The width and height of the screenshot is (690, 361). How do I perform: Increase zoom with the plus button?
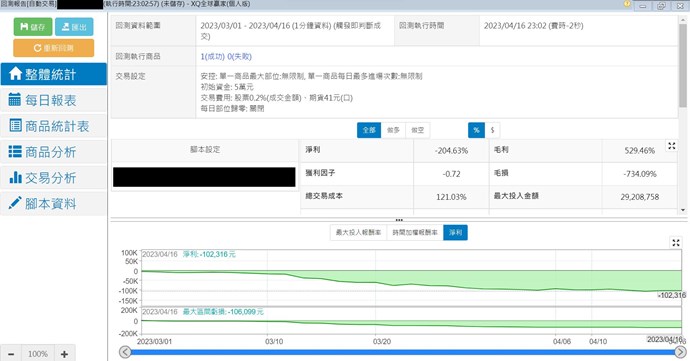point(64,354)
